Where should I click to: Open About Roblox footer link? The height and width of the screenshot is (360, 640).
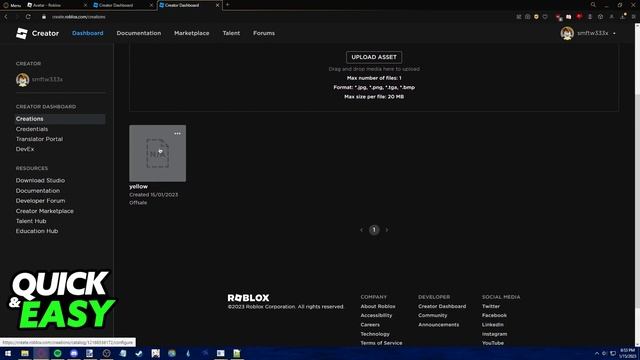pos(378,306)
